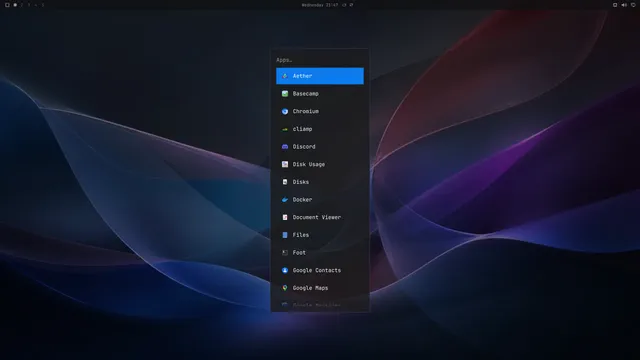This screenshot has height=360, width=640.
Task: Click the Basecamp green icon
Action: [285, 93]
